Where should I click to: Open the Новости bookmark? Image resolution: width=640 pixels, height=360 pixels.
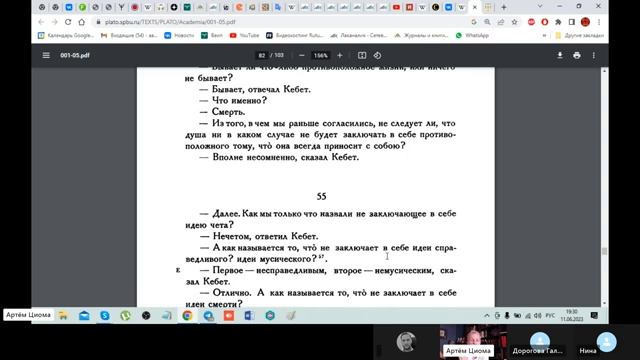tap(179, 36)
